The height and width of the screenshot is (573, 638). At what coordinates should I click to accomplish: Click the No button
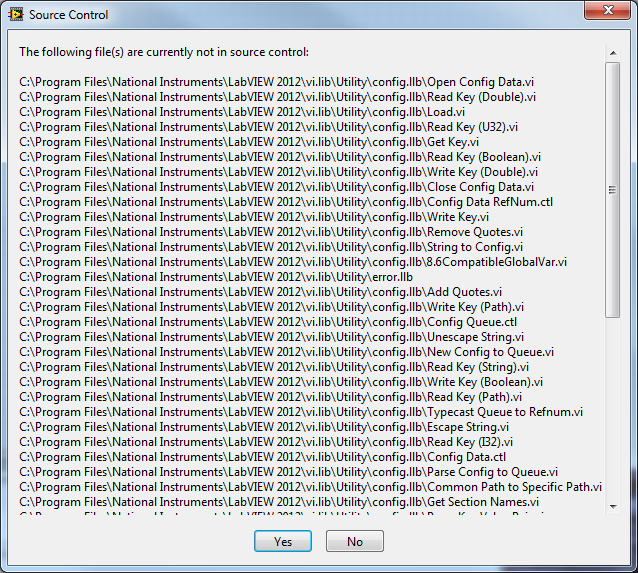pos(355,541)
